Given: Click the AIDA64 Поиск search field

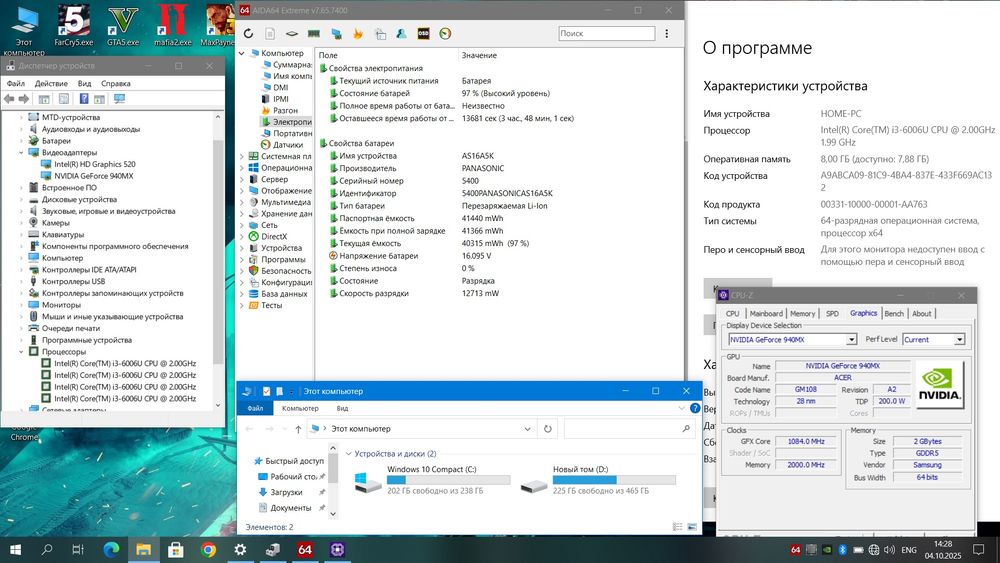Looking at the screenshot, I should click(x=607, y=34).
